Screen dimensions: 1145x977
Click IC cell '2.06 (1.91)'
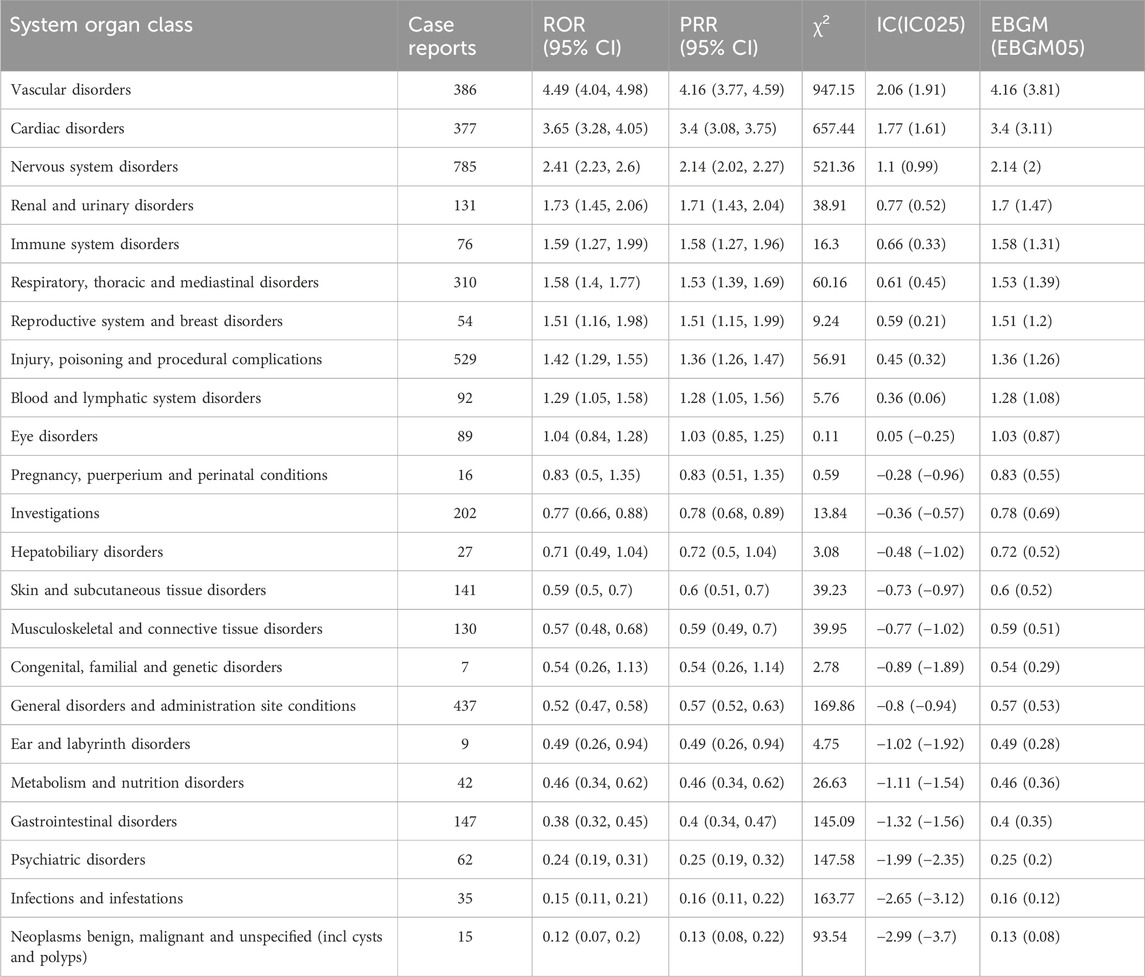pos(911,91)
